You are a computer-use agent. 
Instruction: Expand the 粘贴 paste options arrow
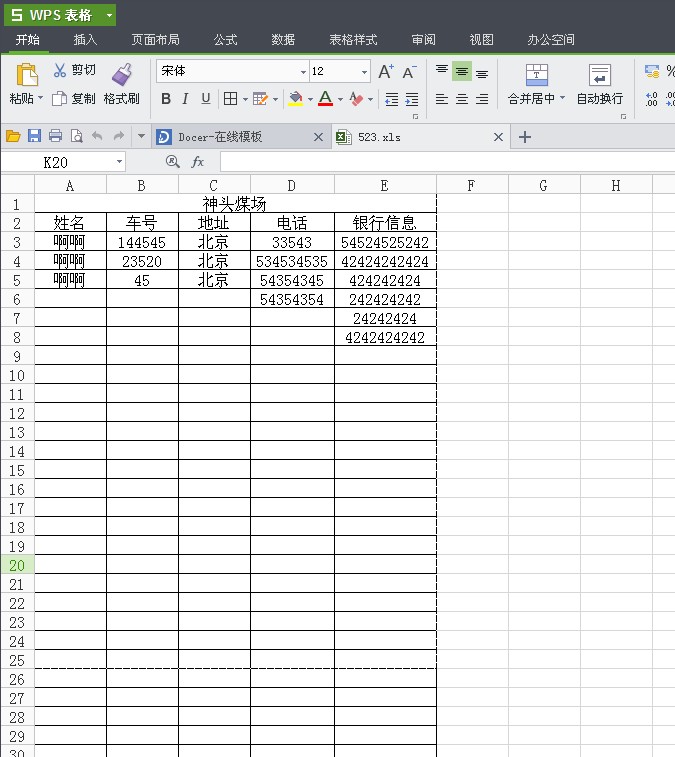[x=41, y=98]
